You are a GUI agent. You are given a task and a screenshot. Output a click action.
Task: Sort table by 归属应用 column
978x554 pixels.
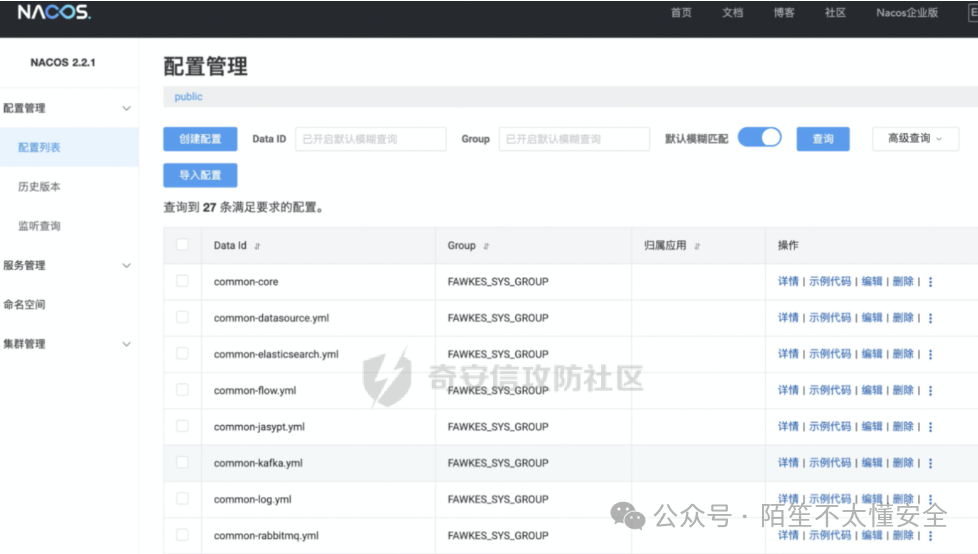tap(697, 246)
